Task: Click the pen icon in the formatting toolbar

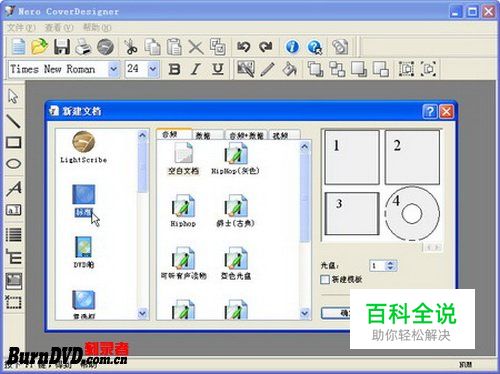Action: pyautogui.click(x=268, y=69)
